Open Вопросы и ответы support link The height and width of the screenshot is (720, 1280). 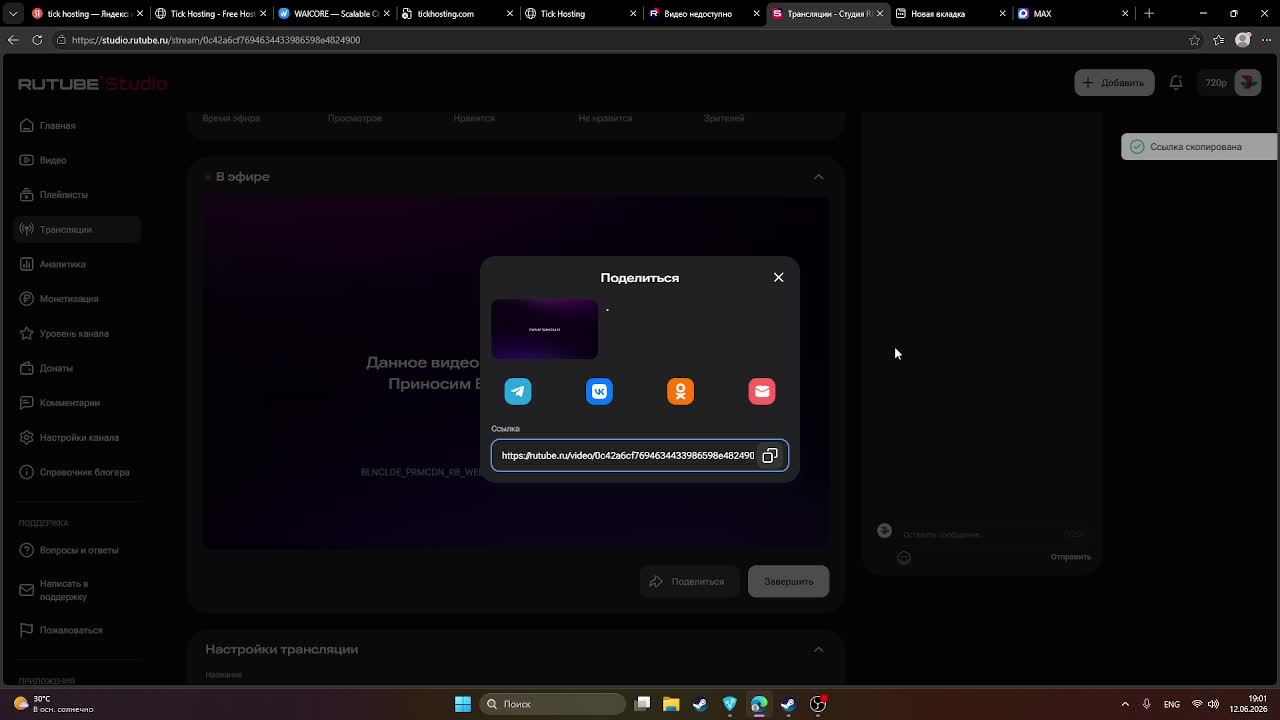(78, 550)
